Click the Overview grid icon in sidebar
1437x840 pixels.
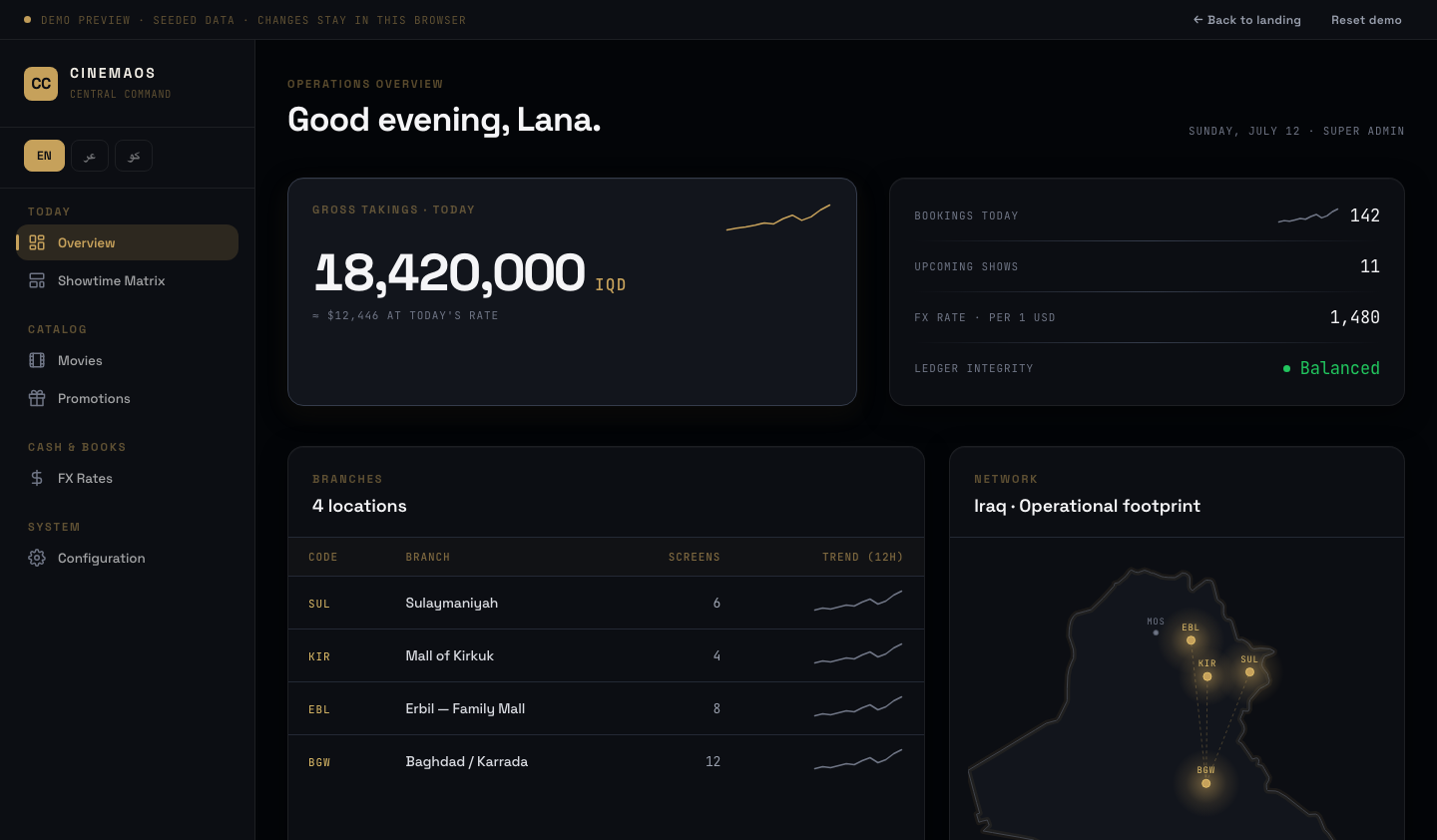pos(37,242)
